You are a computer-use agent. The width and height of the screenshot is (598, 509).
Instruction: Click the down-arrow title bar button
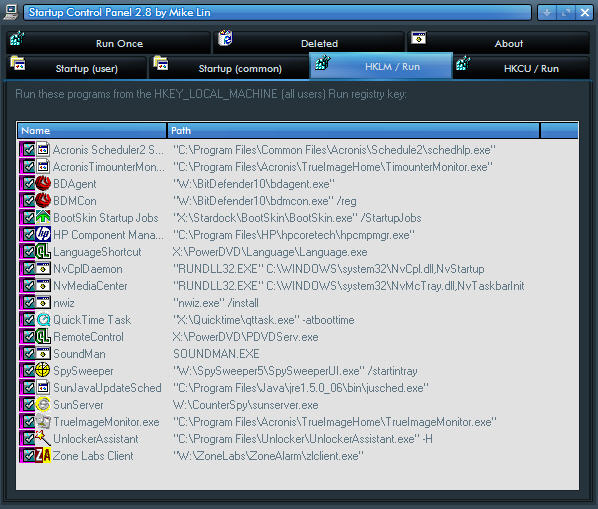tap(547, 13)
